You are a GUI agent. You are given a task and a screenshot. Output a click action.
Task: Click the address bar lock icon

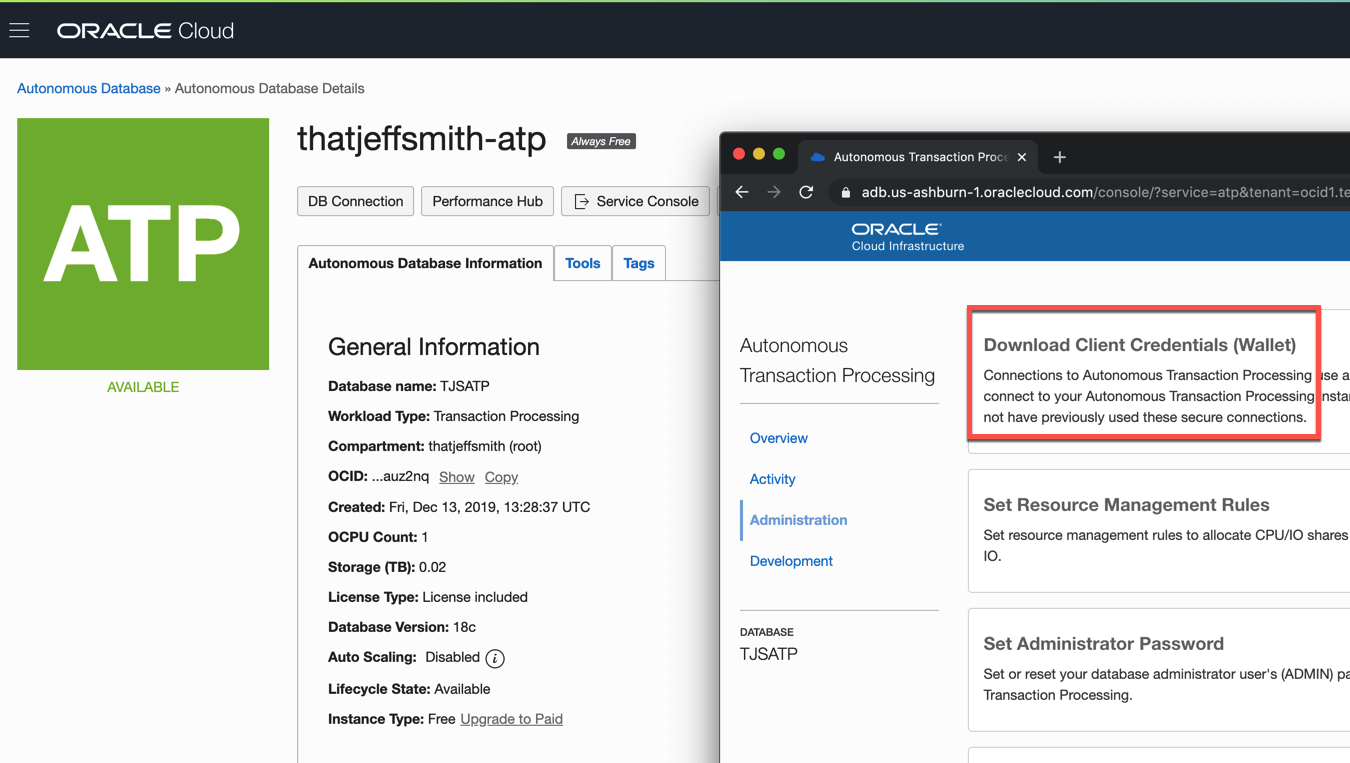(846, 192)
